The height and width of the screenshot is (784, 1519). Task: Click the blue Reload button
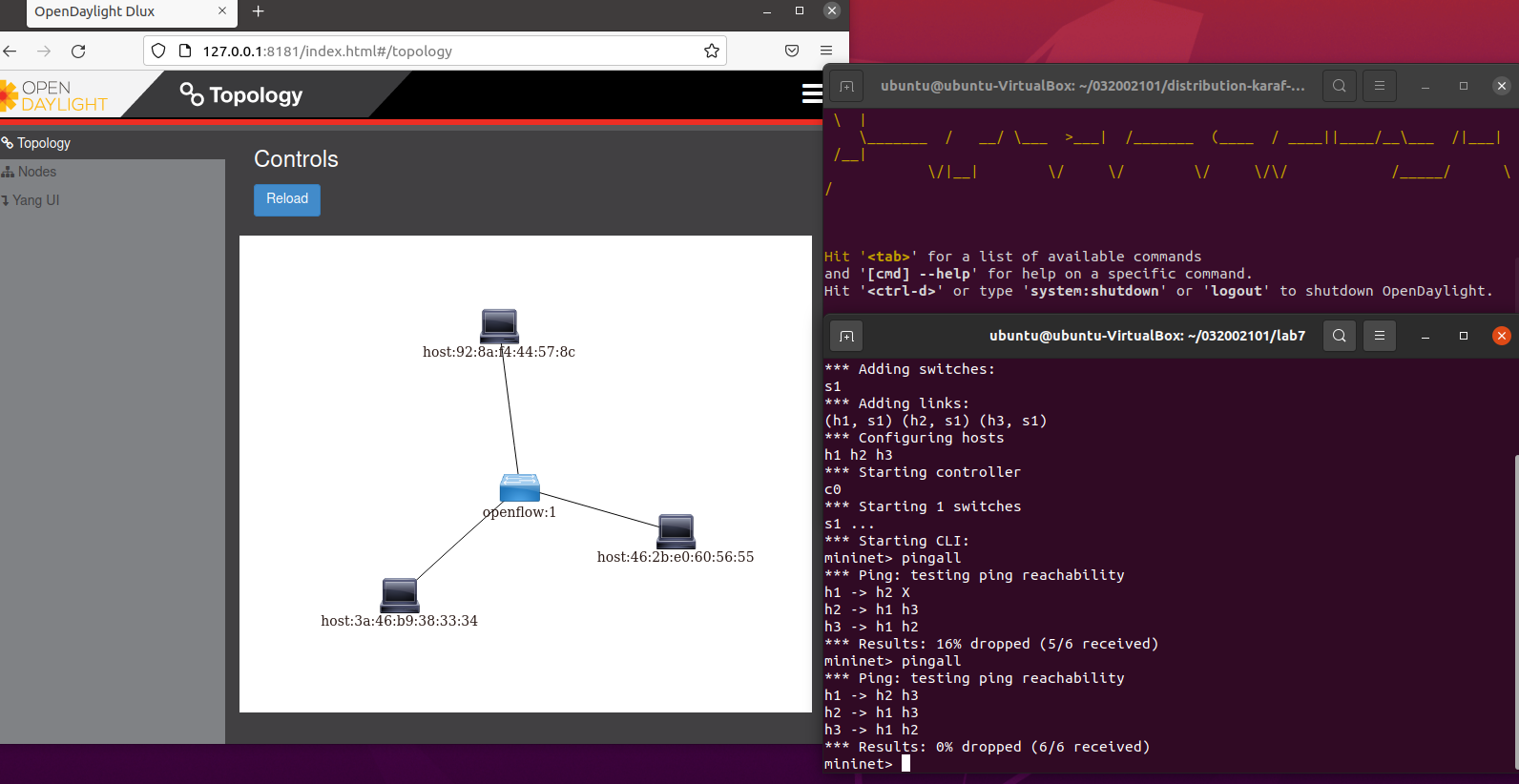pos(287,199)
